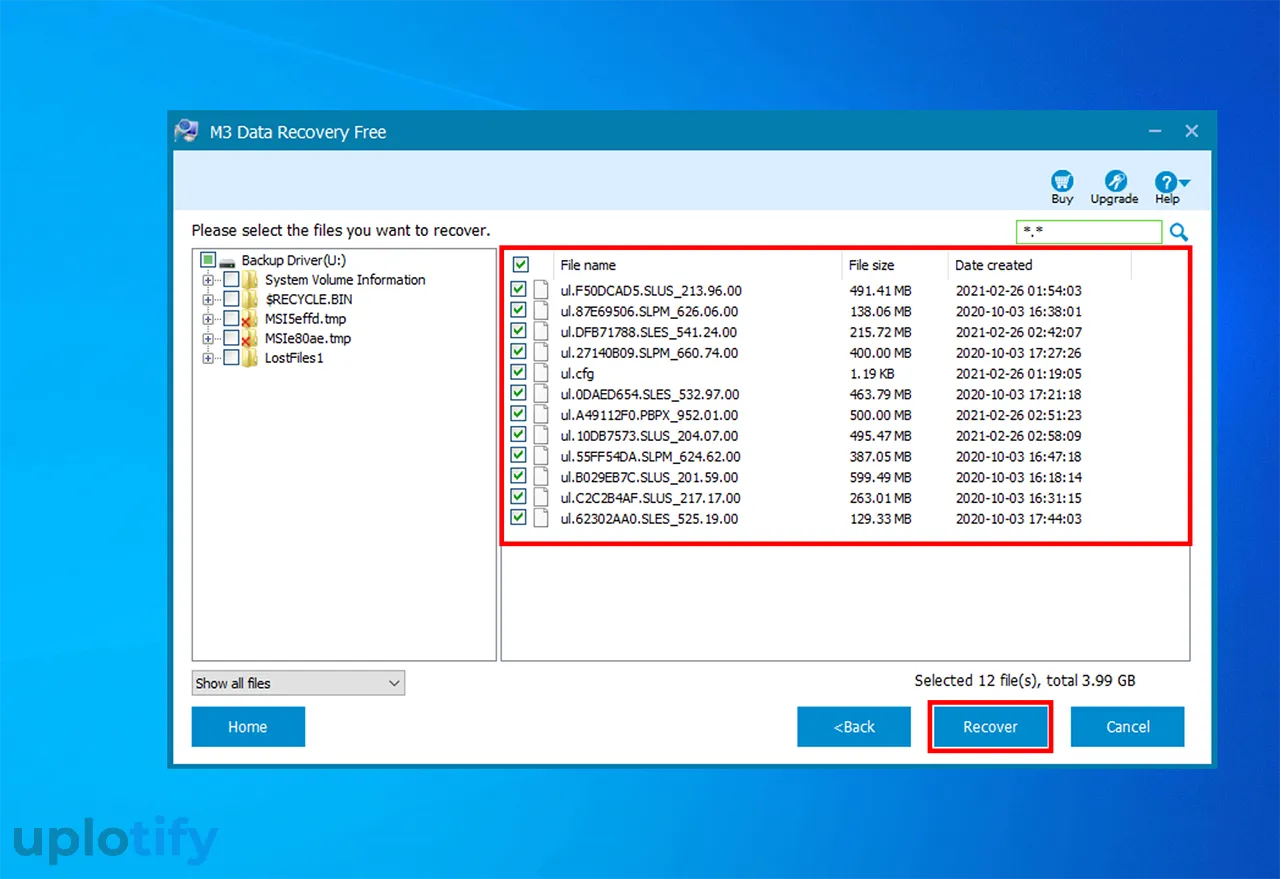Expand the MSI5effd.tmp tree node
This screenshot has height=879, width=1280.
[208, 319]
